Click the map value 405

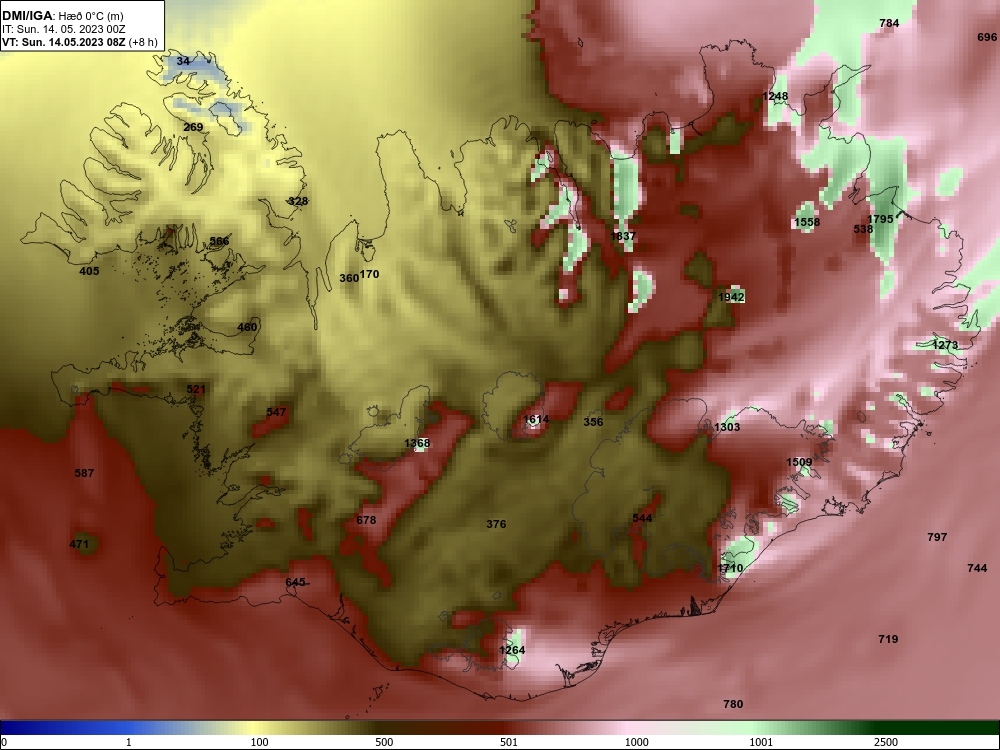(x=89, y=271)
